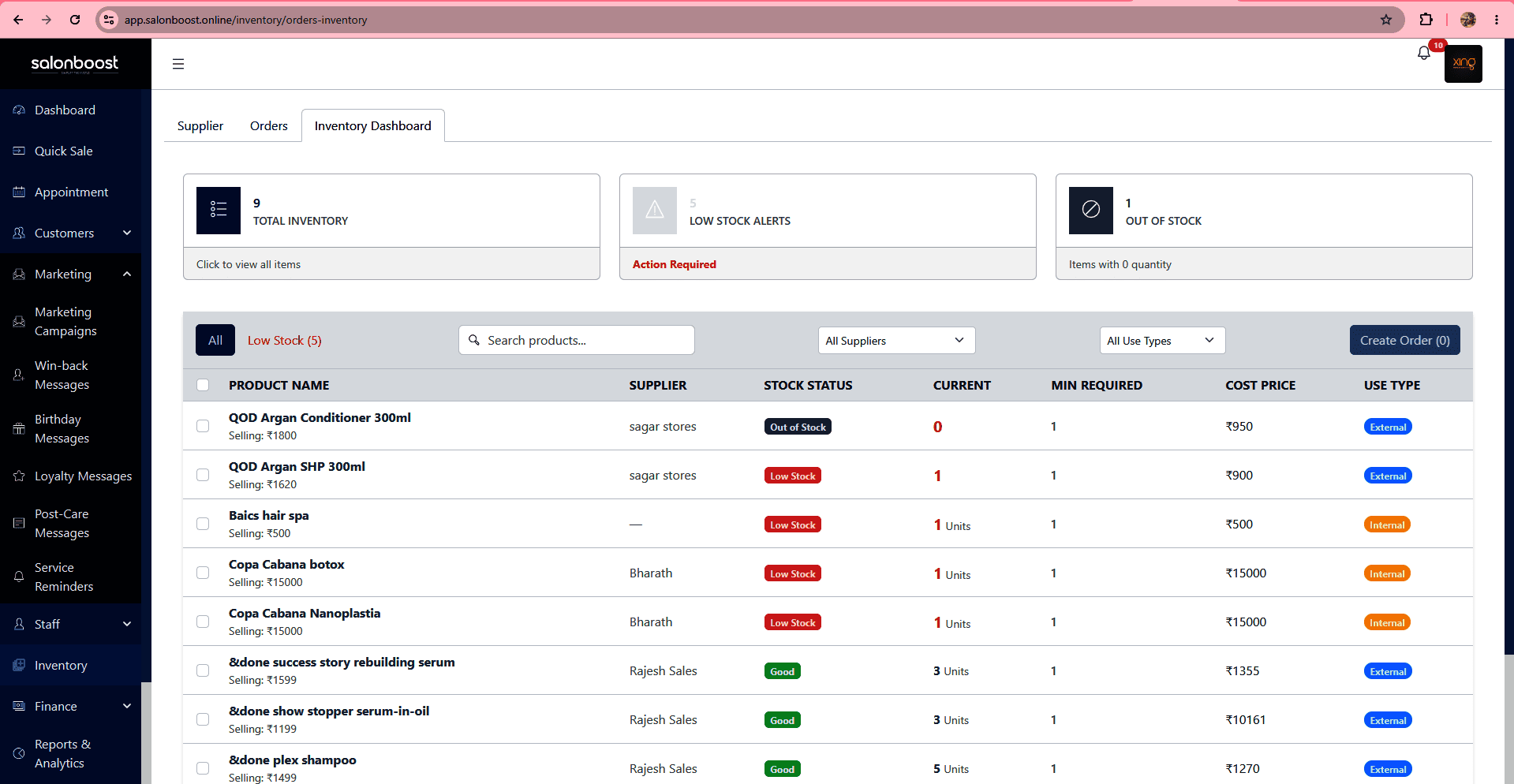This screenshot has height=784, width=1514.
Task: Bookmark this page with the star icon
Action: click(1386, 20)
